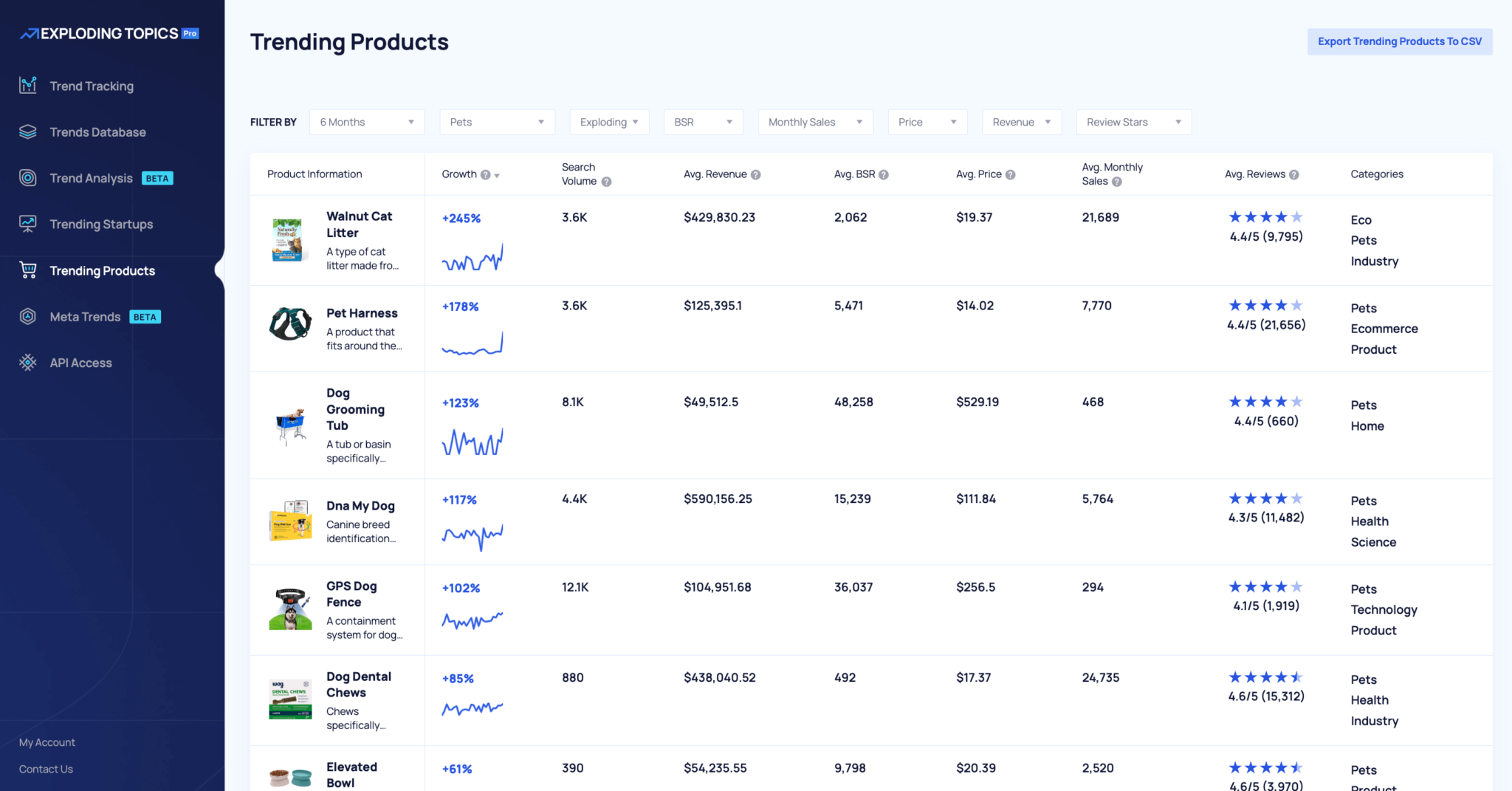Screen dimensions: 1512x791
Task: Sort by Growth column arrow
Action: coord(497,176)
